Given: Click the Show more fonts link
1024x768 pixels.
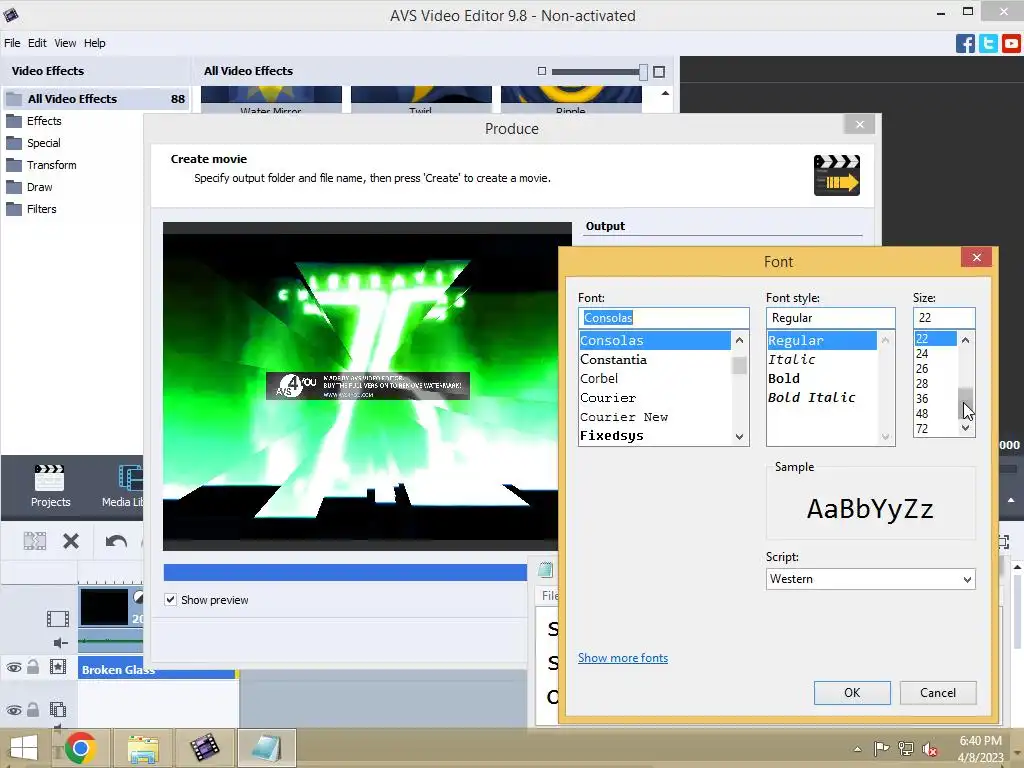Looking at the screenshot, I should click(x=622, y=658).
